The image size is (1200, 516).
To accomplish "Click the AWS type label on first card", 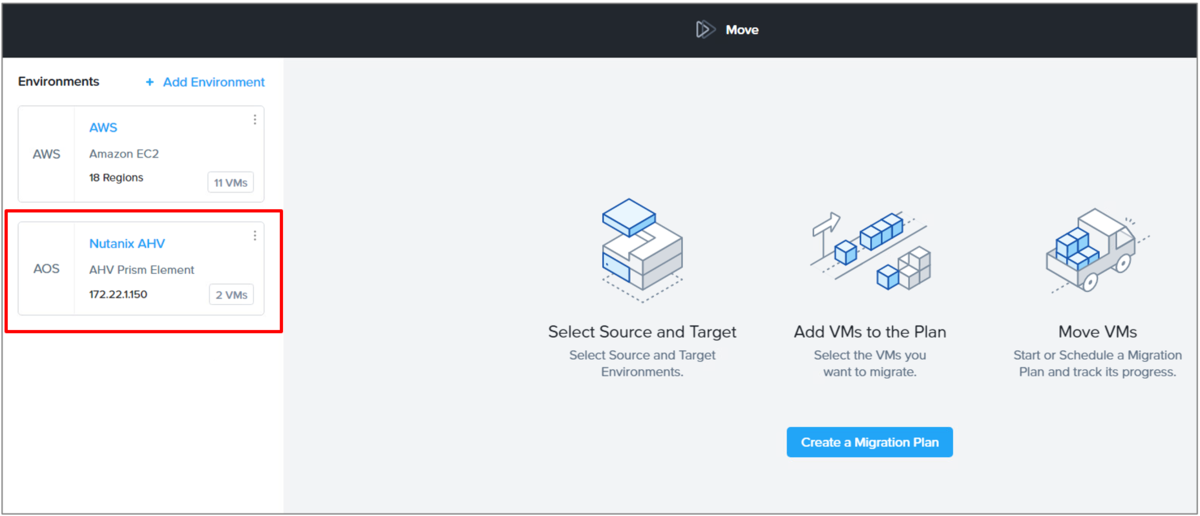I will [47, 154].
